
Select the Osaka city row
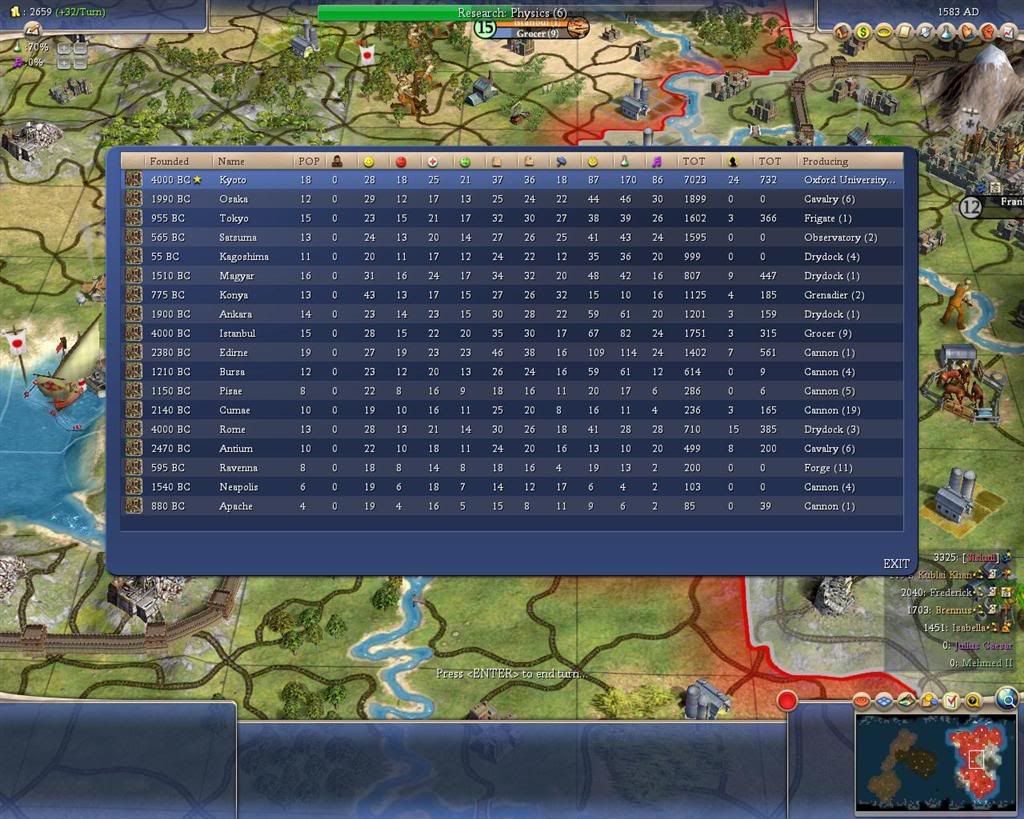512,199
